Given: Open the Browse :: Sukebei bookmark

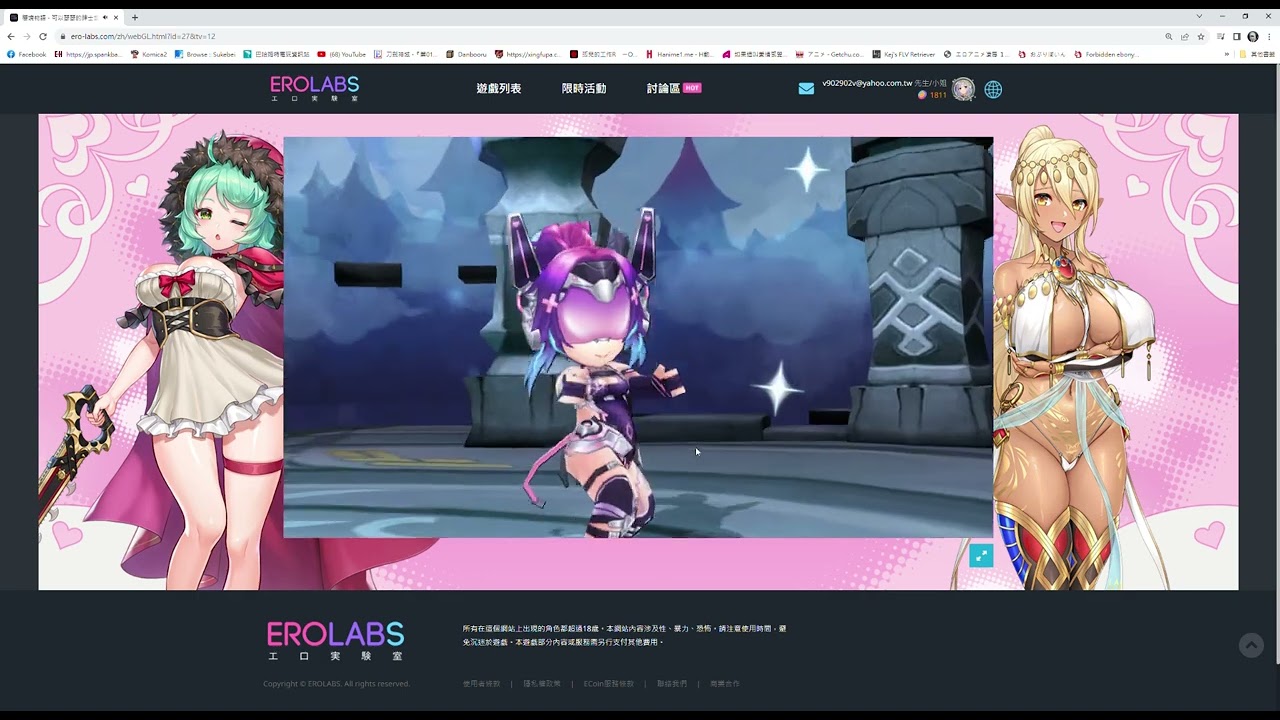Looking at the screenshot, I should click(x=205, y=54).
